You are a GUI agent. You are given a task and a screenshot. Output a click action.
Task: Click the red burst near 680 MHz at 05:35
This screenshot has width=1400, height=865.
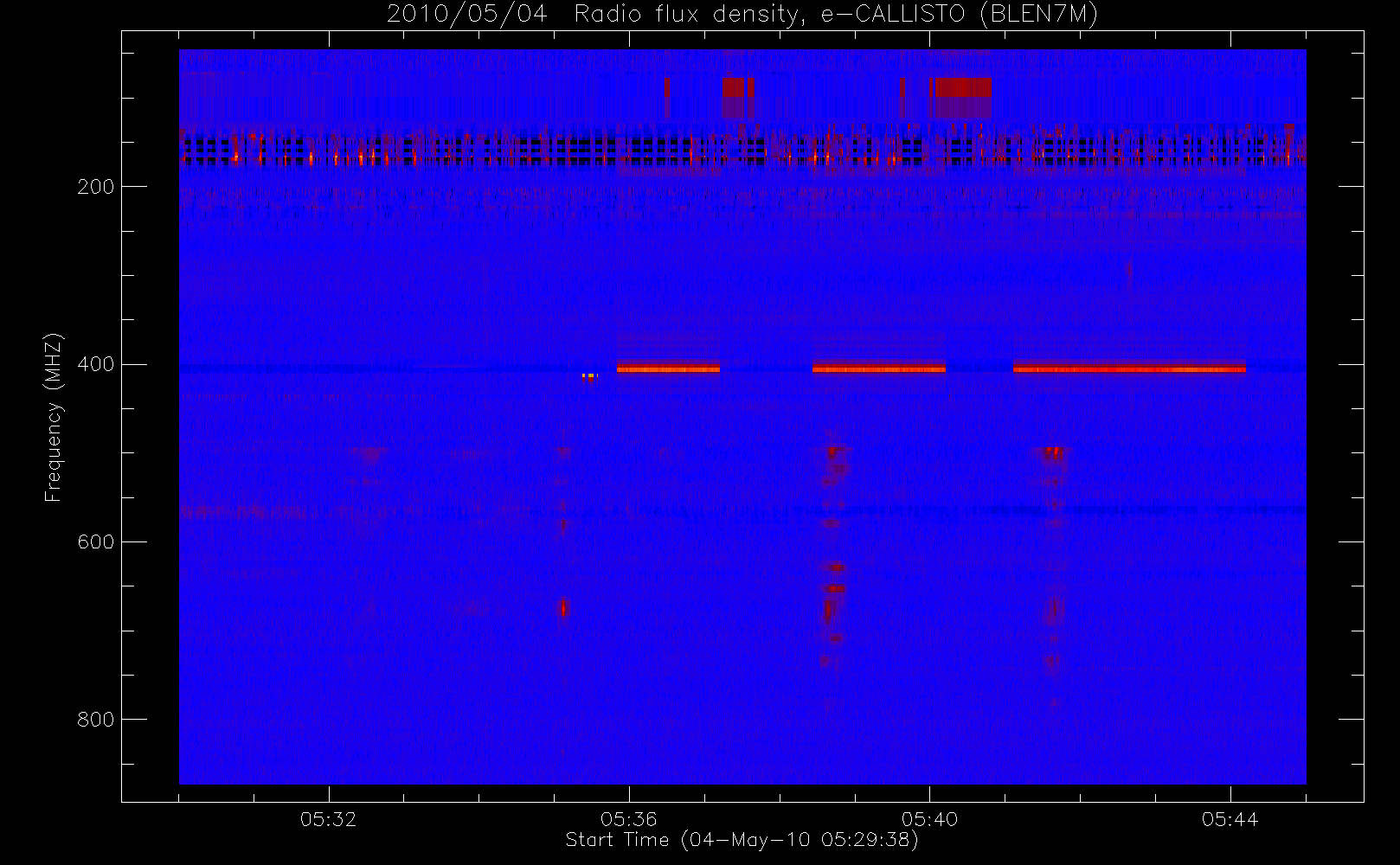pos(563,608)
